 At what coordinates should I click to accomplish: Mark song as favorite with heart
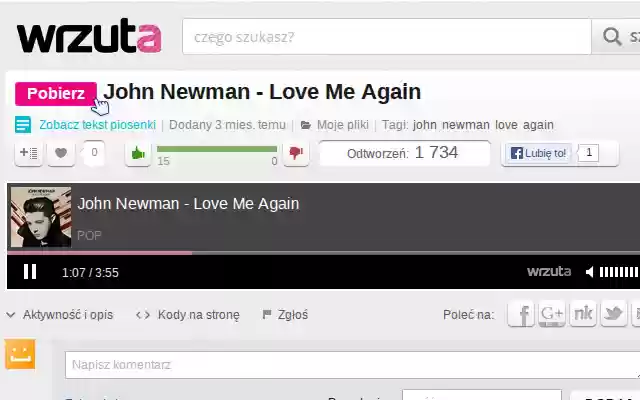tap(61, 153)
